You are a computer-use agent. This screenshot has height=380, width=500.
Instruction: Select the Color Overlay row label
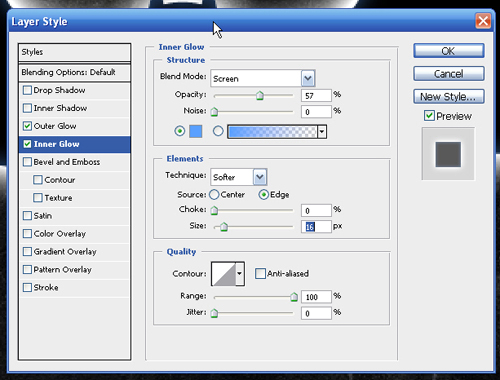(60, 234)
